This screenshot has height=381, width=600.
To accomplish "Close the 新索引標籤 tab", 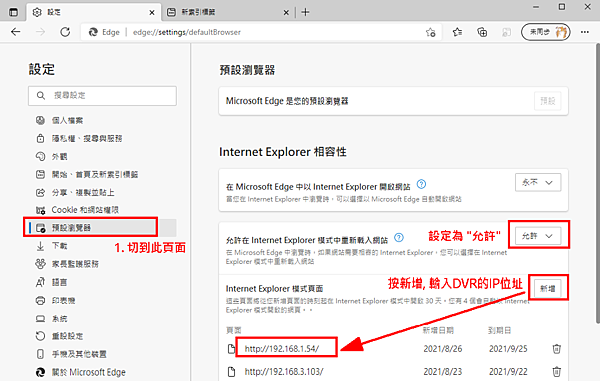I will click(286, 13).
